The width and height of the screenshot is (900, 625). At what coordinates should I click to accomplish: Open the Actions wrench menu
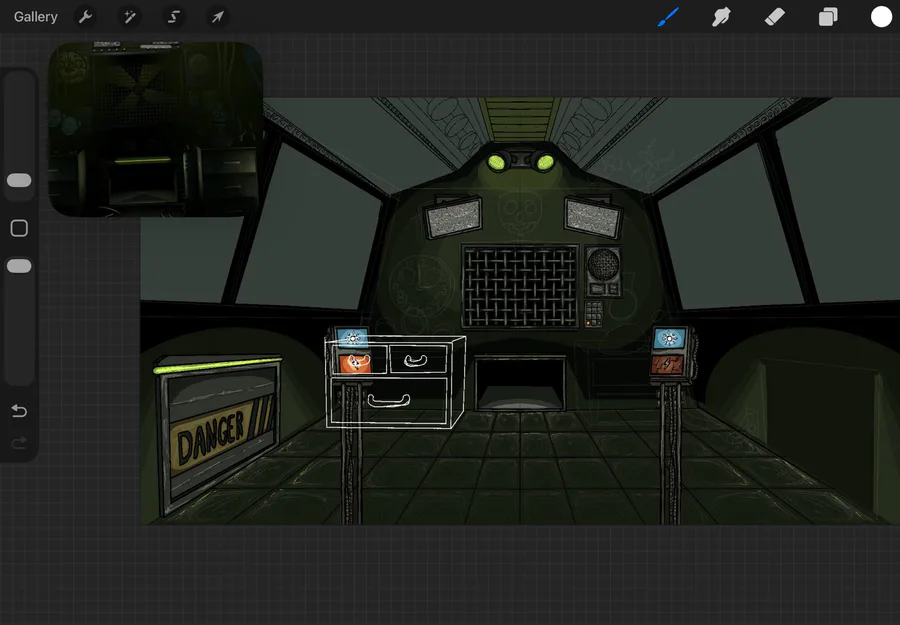(x=86, y=17)
